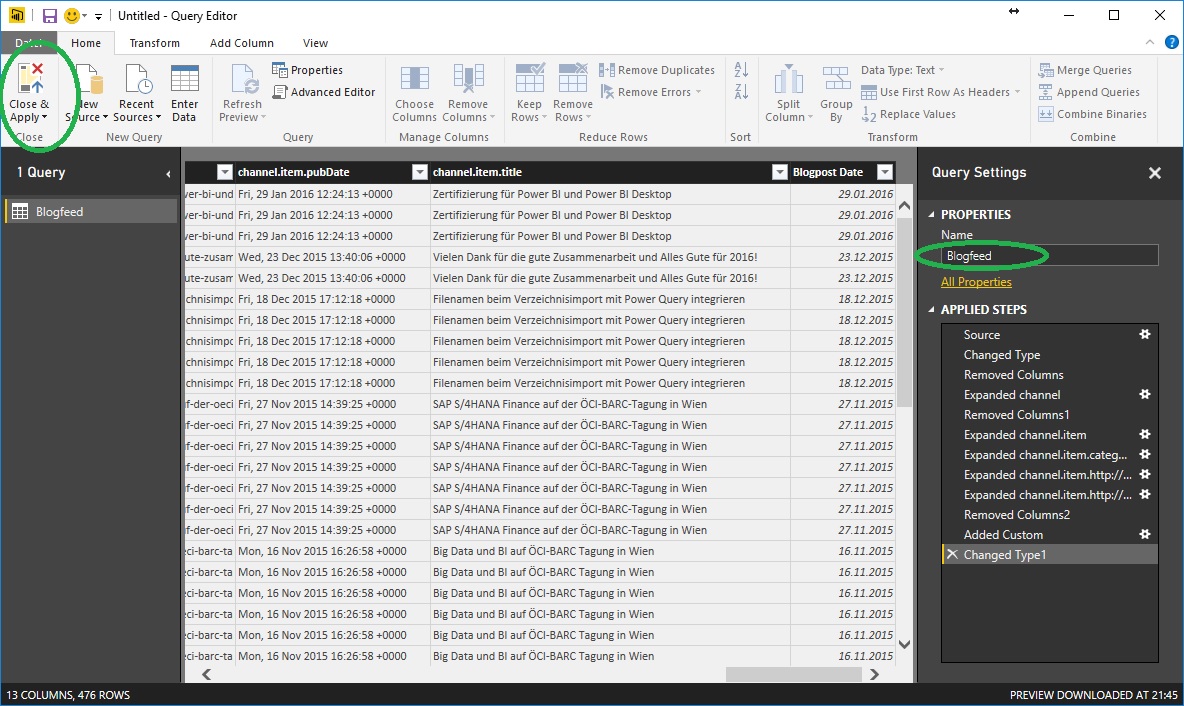The width and height of the screenshot is (1184, 706).
Task: Open settings gear for Source step
Action: click(1145, 335)
